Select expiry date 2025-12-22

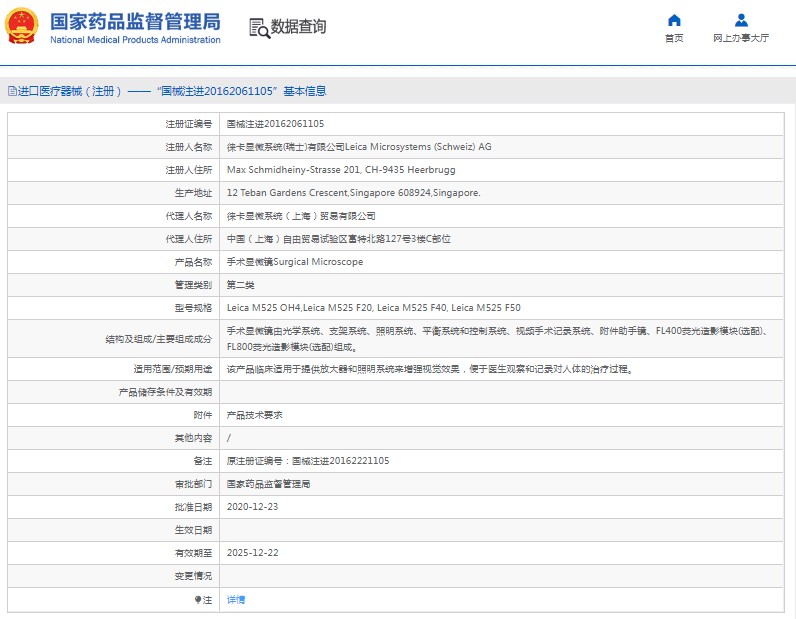252,552
